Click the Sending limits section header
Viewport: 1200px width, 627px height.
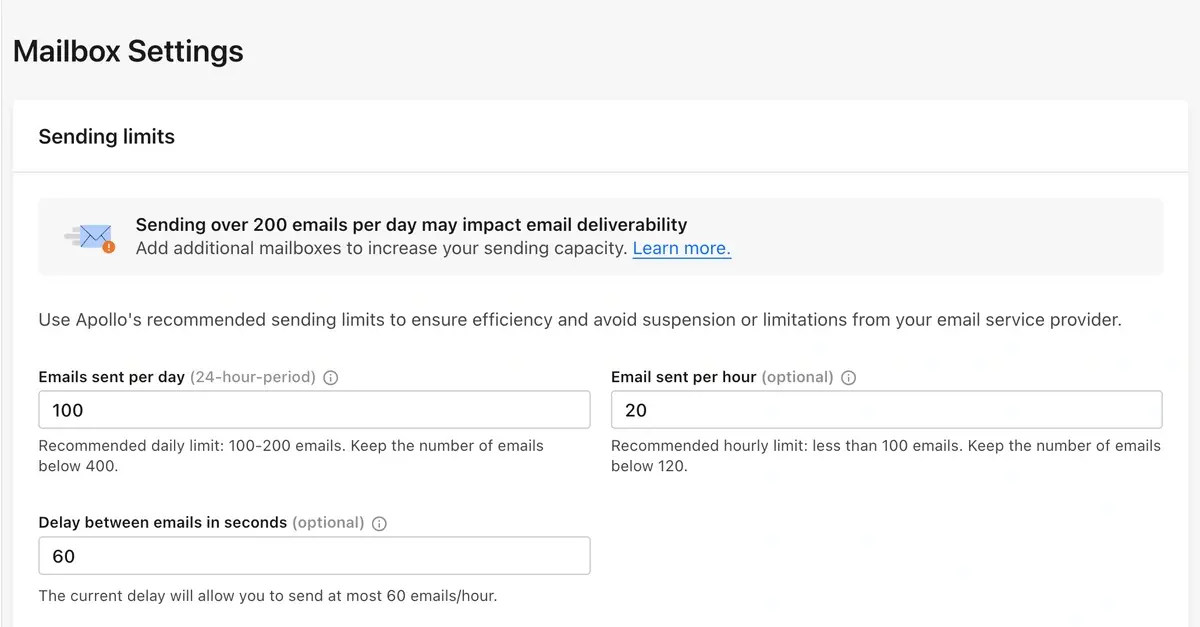[x=107, y=137]
